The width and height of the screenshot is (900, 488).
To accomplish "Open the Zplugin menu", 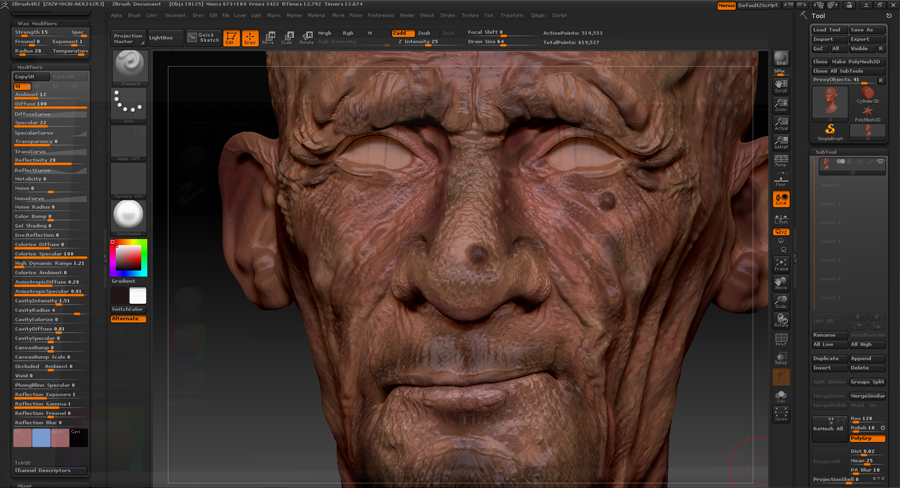I will point(538,16).
